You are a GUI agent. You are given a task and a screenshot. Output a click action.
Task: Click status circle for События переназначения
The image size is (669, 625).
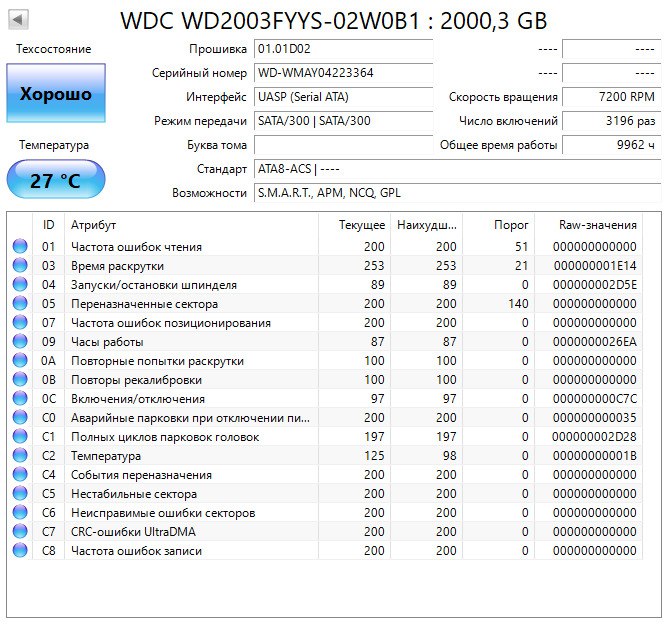[x=20, y=474]
